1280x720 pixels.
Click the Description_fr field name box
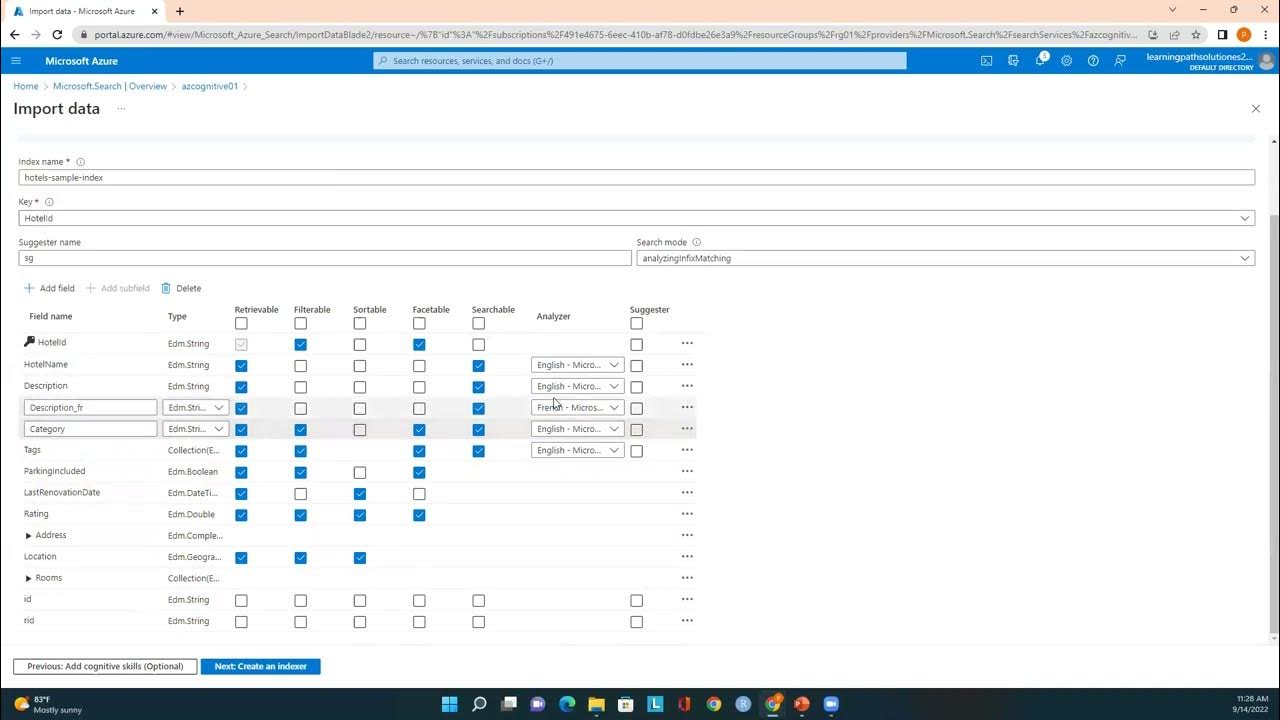coord(90,407)
